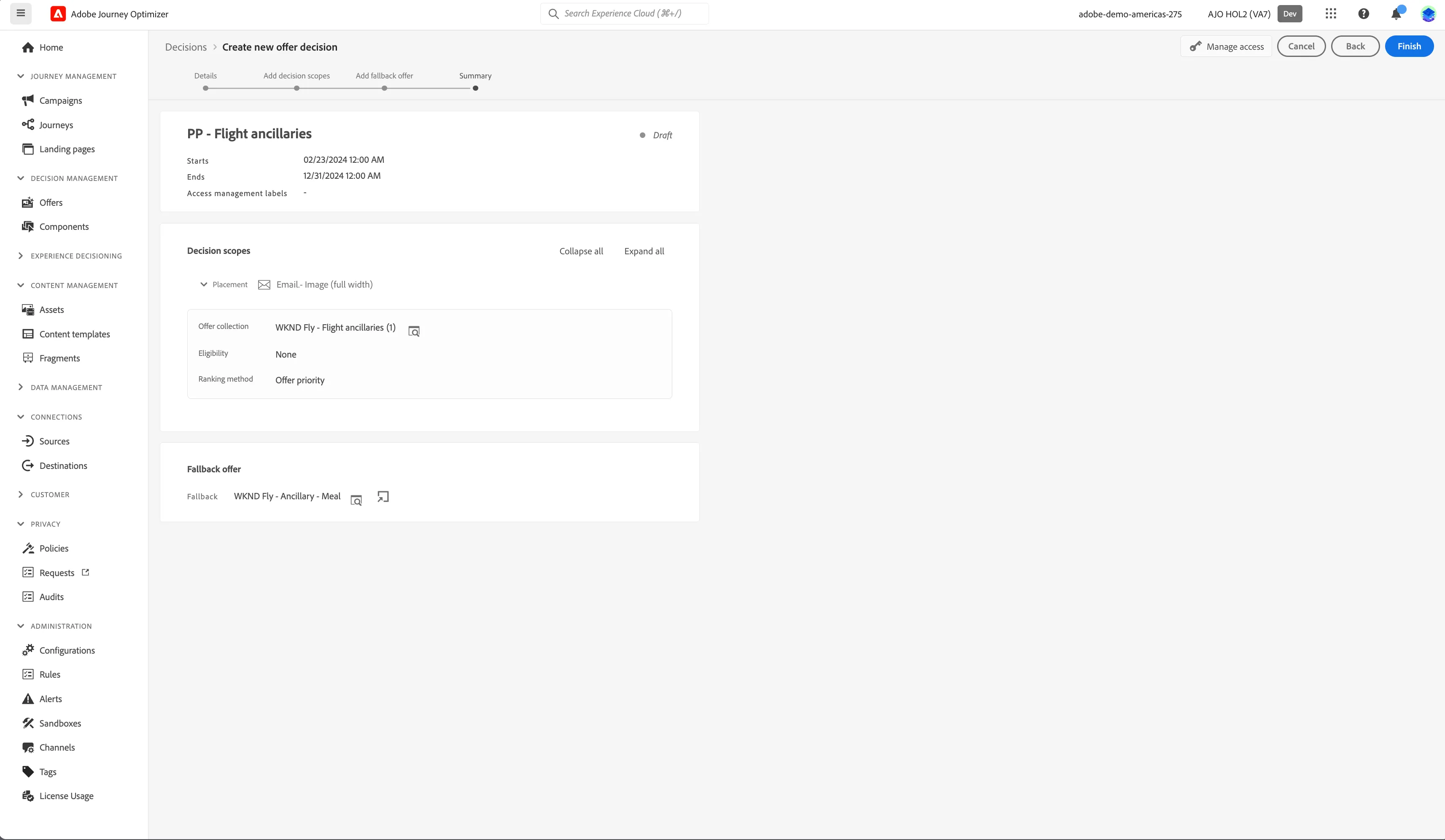Open Components in sidebar
The width and height of the screenshot is (1445, 840).
64,226
